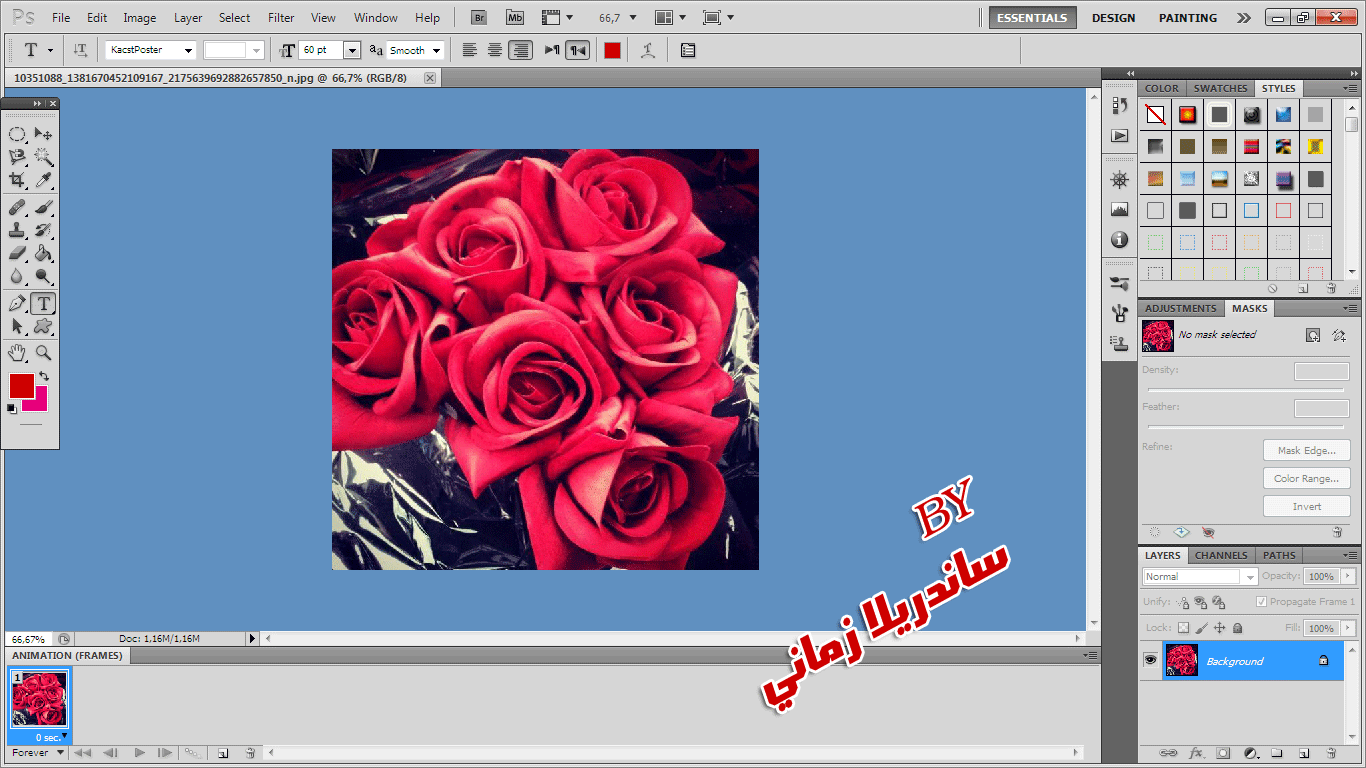Select the Pen tool
This screenshot has width=1366, height=768.
pos(17,304)
